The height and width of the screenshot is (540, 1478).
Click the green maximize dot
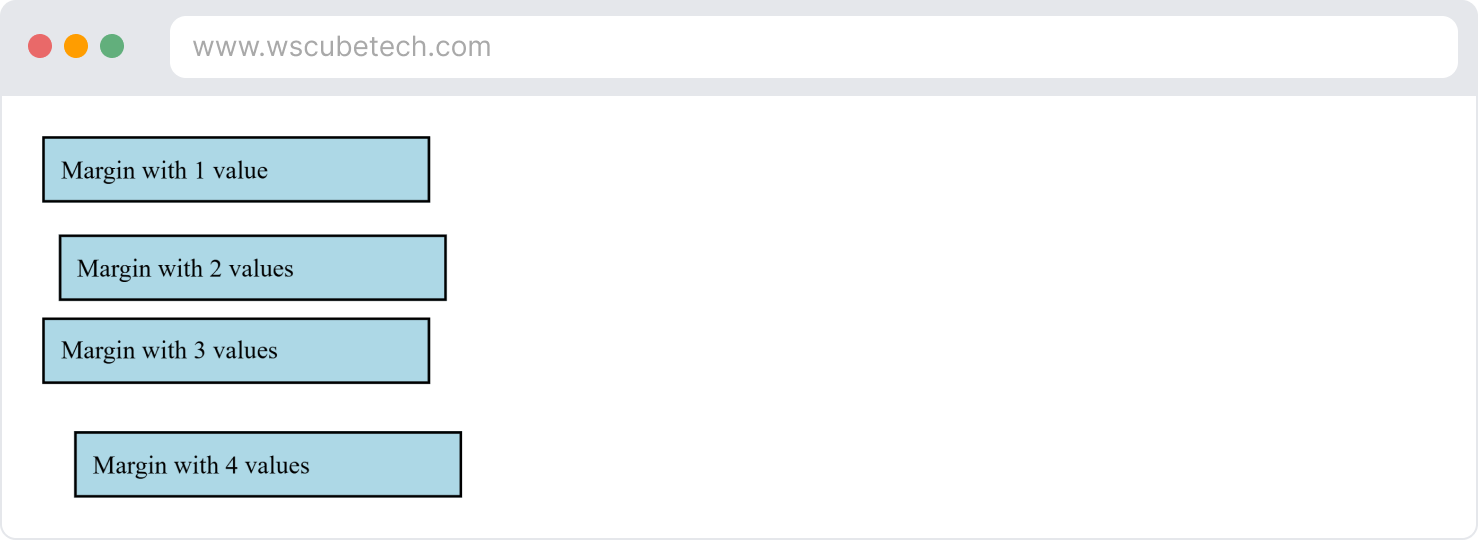(x=112, y=46)
